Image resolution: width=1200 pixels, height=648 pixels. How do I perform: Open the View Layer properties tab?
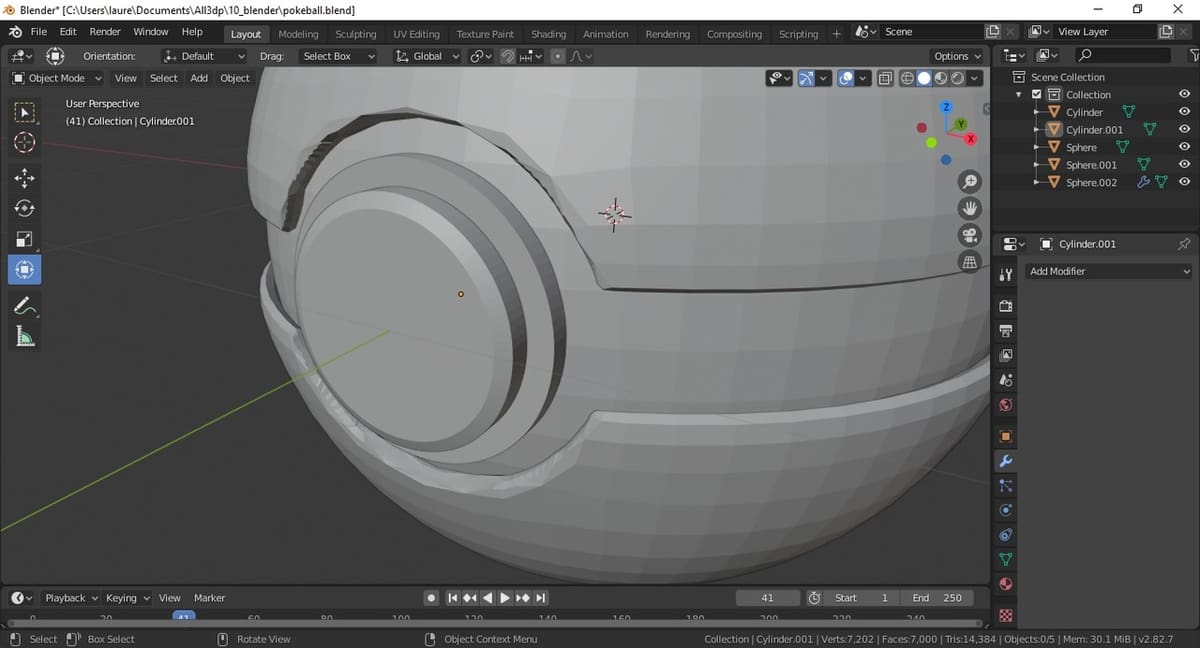(x=1006, y=355)
